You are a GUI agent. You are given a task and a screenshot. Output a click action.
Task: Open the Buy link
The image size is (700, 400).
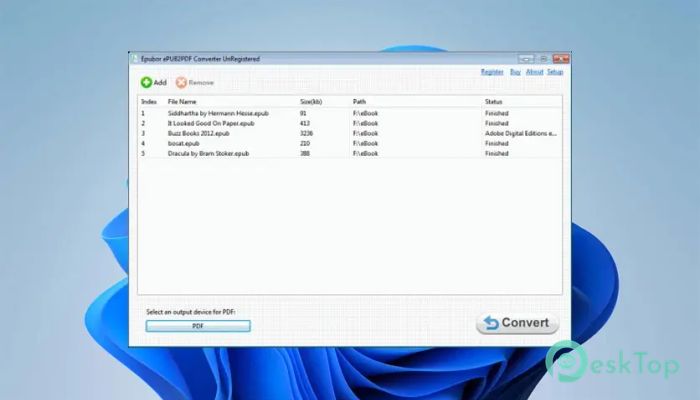[515, 72]
